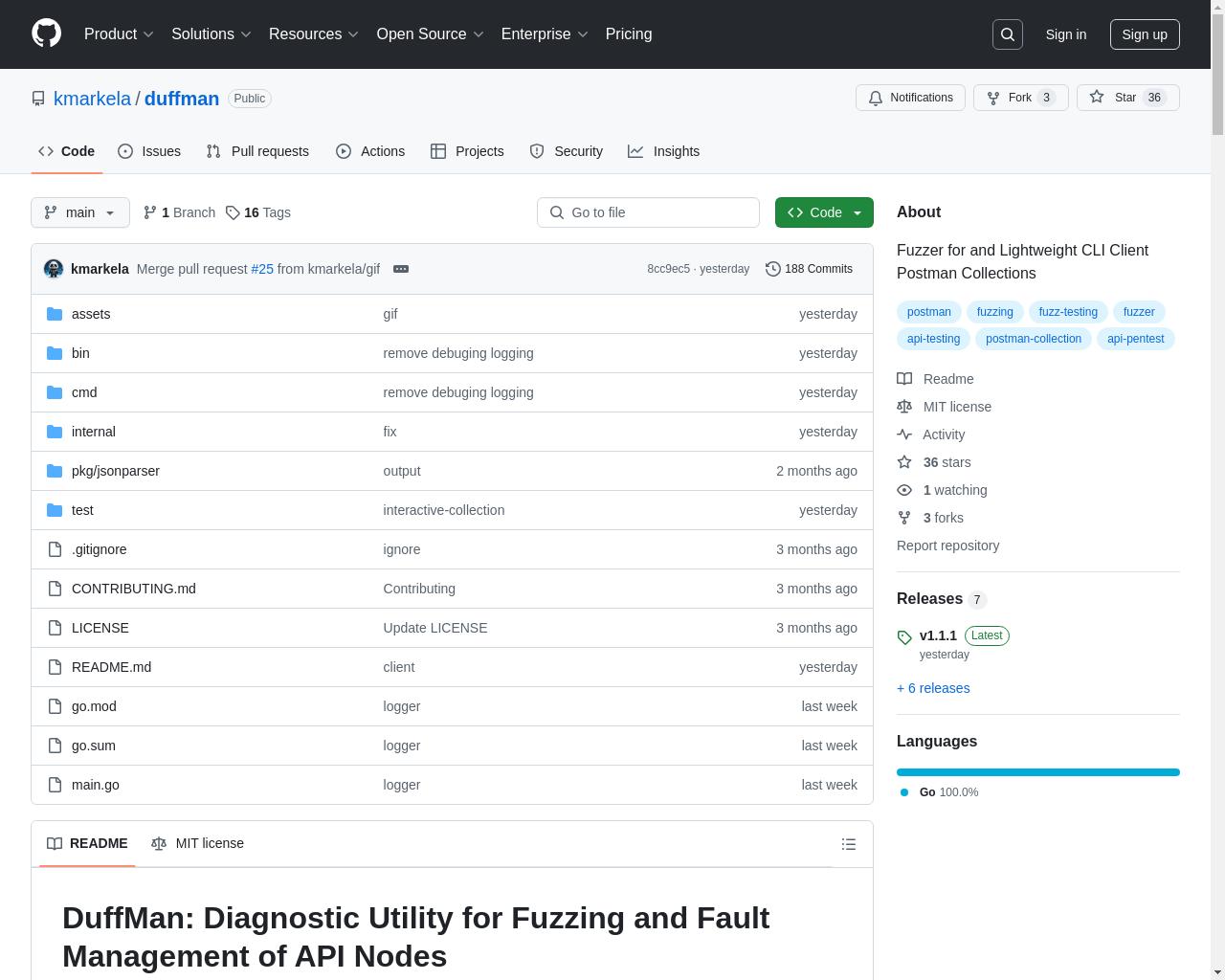Viewport: 1225px width, 980px height.
Task: Star the duffman repository
Action: click(1127, 98)
